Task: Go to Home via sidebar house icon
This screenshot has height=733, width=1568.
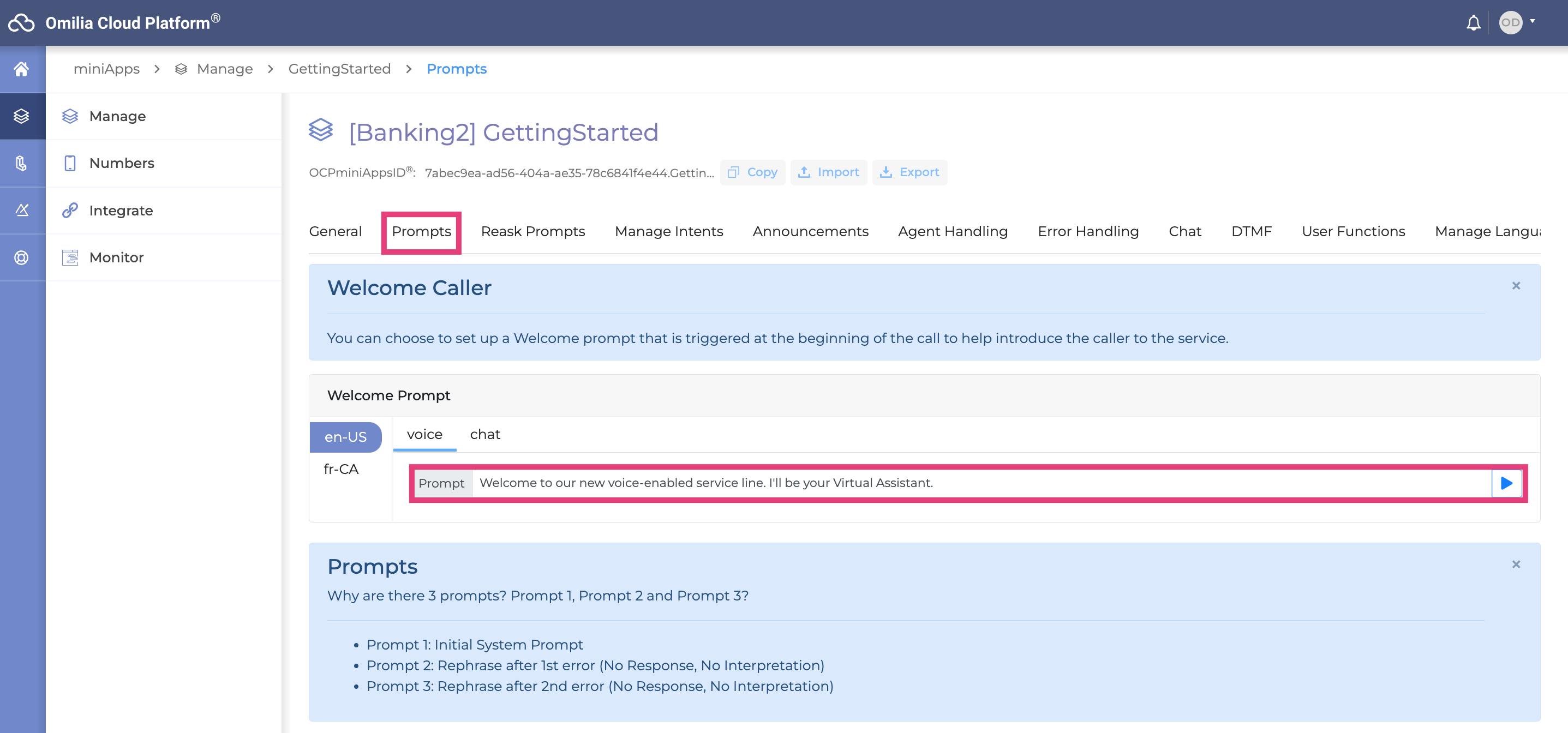Action: point(22,69)
